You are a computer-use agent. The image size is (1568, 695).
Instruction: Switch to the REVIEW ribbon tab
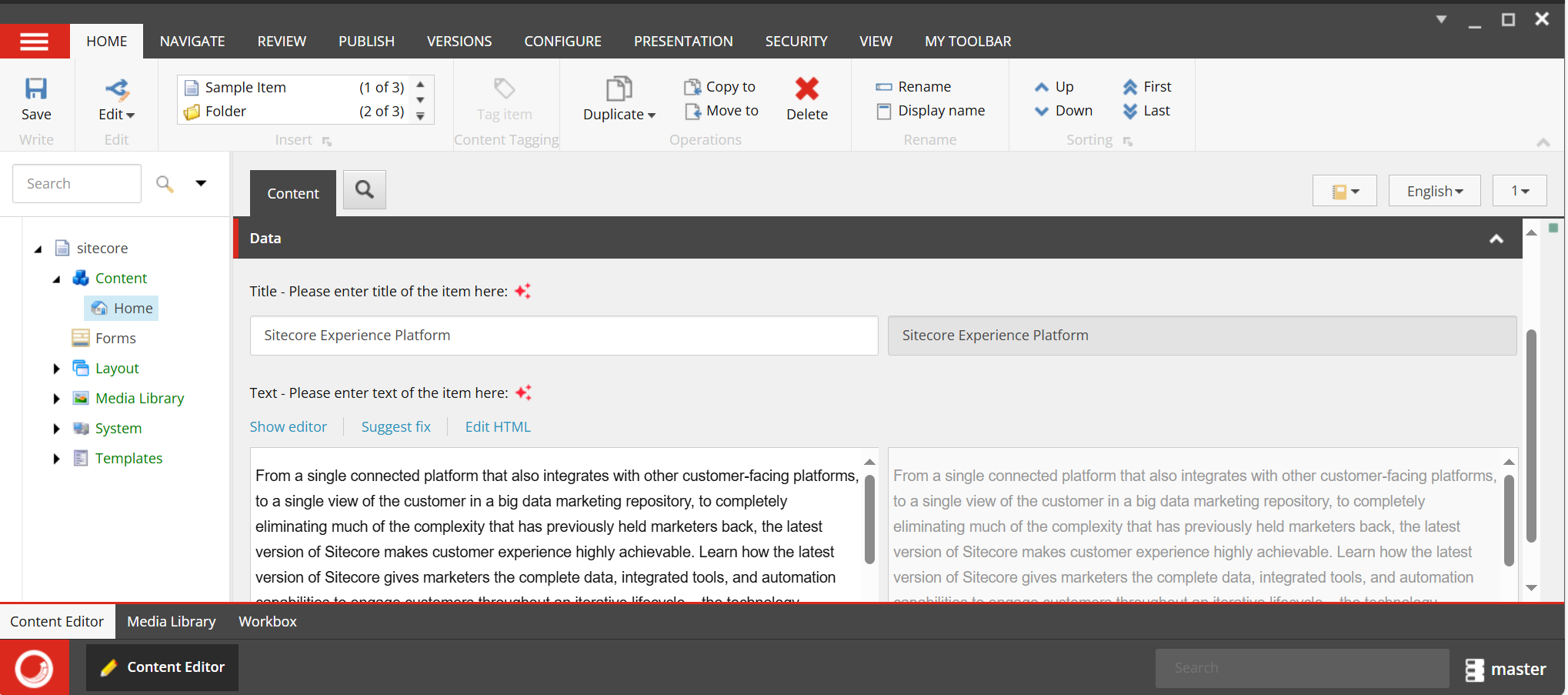click(x=282, y=42)
